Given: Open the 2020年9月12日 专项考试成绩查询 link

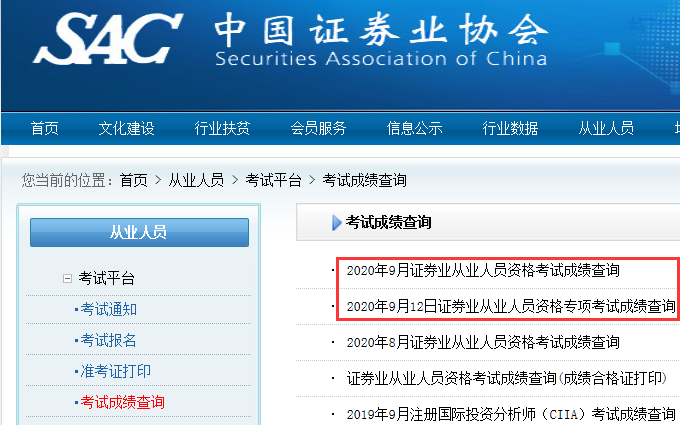Looking at the screenshot, I should click(511, 305).
